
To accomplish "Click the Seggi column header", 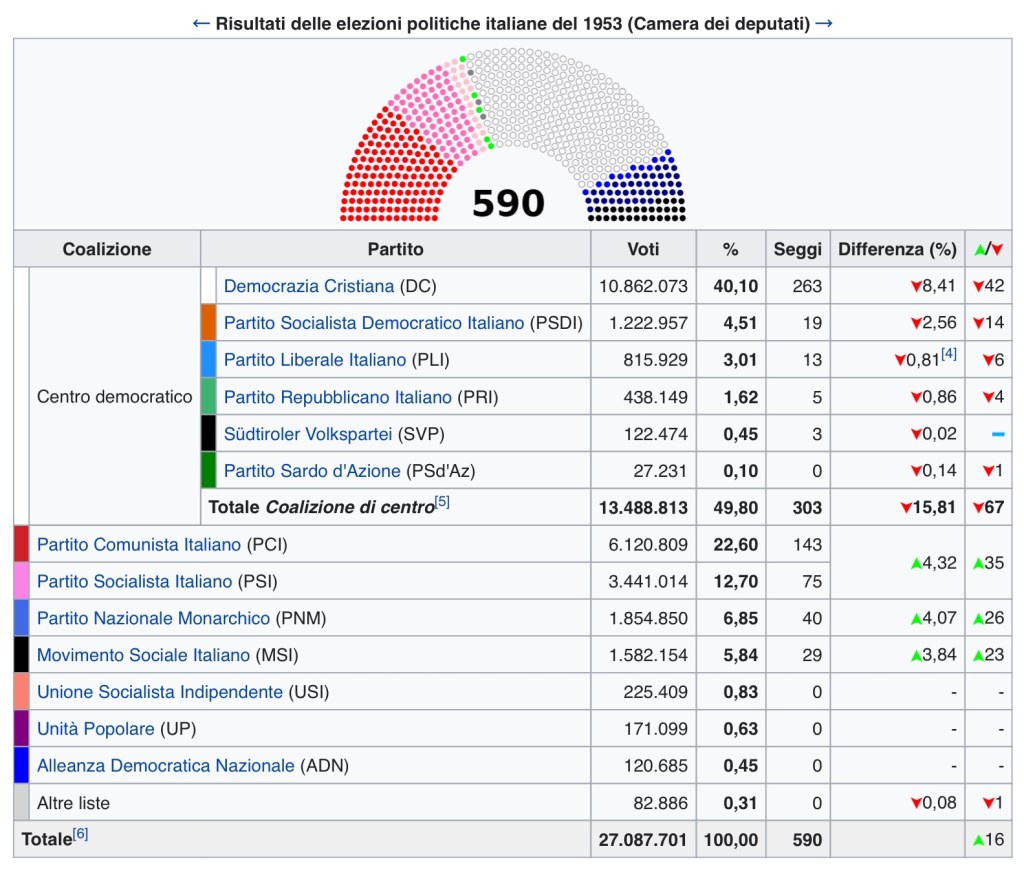I will point(798,249).
